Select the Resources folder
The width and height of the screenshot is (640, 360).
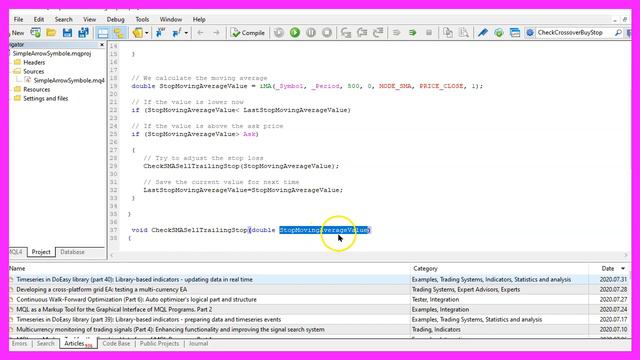point(36,89)
